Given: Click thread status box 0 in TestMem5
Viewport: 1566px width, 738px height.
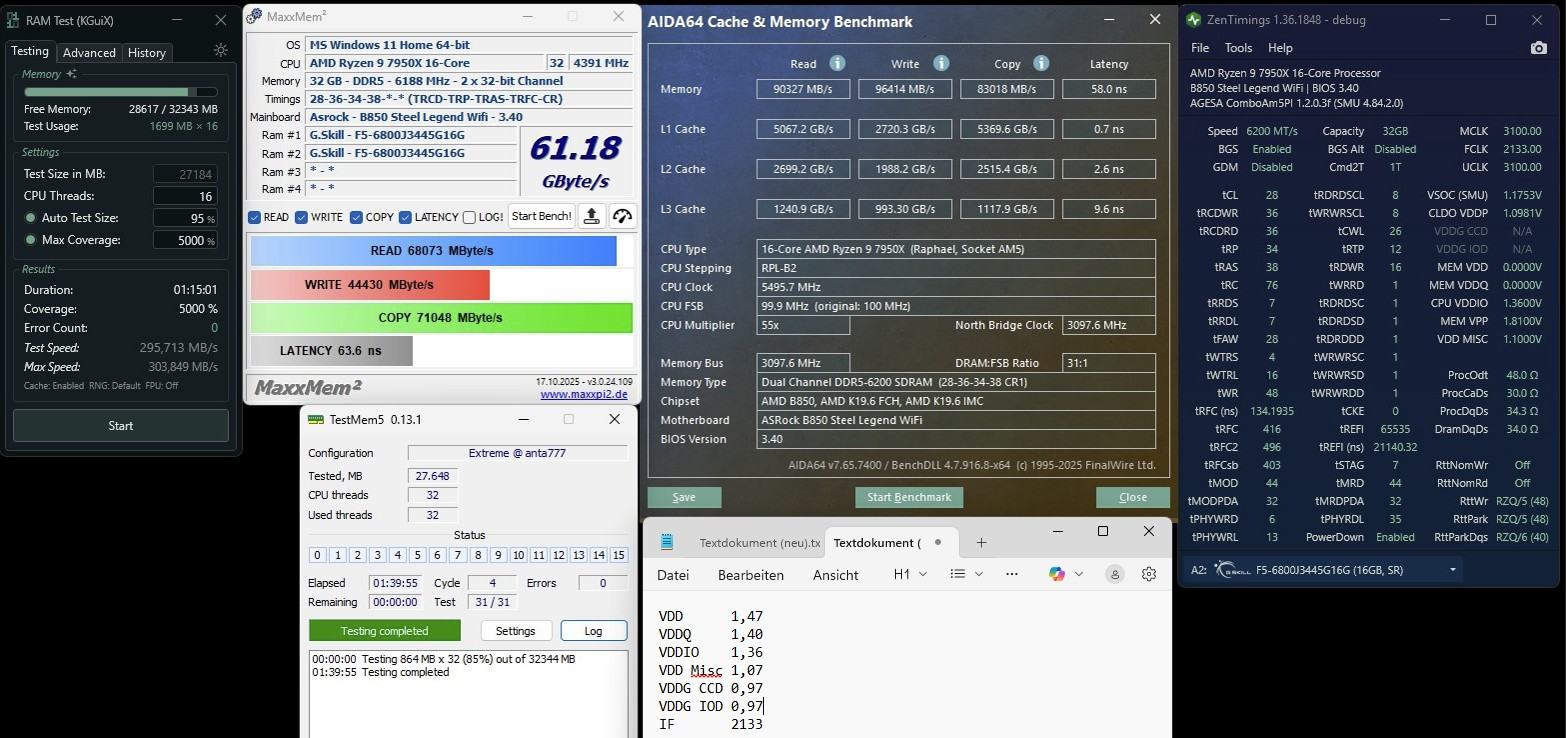Looking at the screenshot, I should [317, 555].
